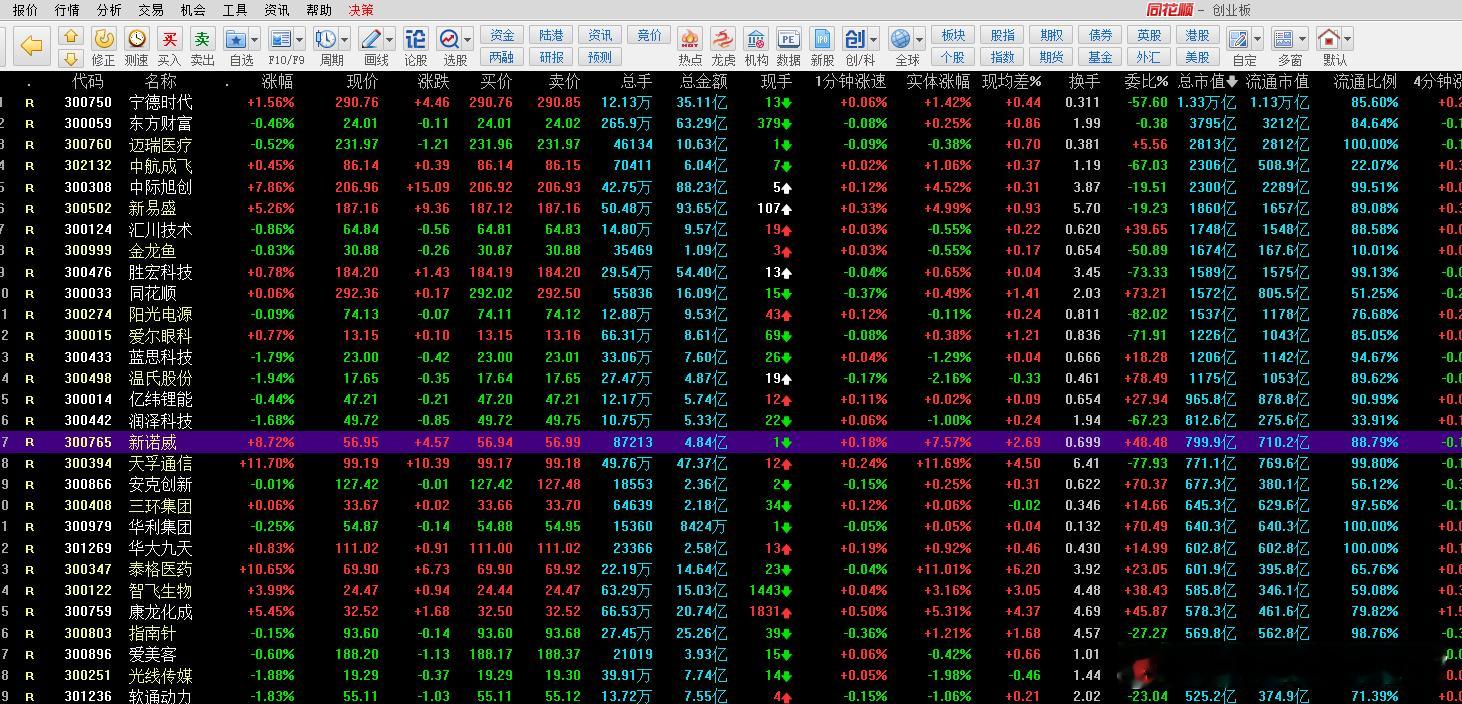Select the 天孚通信 stock name
This screenshot has height=704, width=1462.
click(x=161, y=463)
